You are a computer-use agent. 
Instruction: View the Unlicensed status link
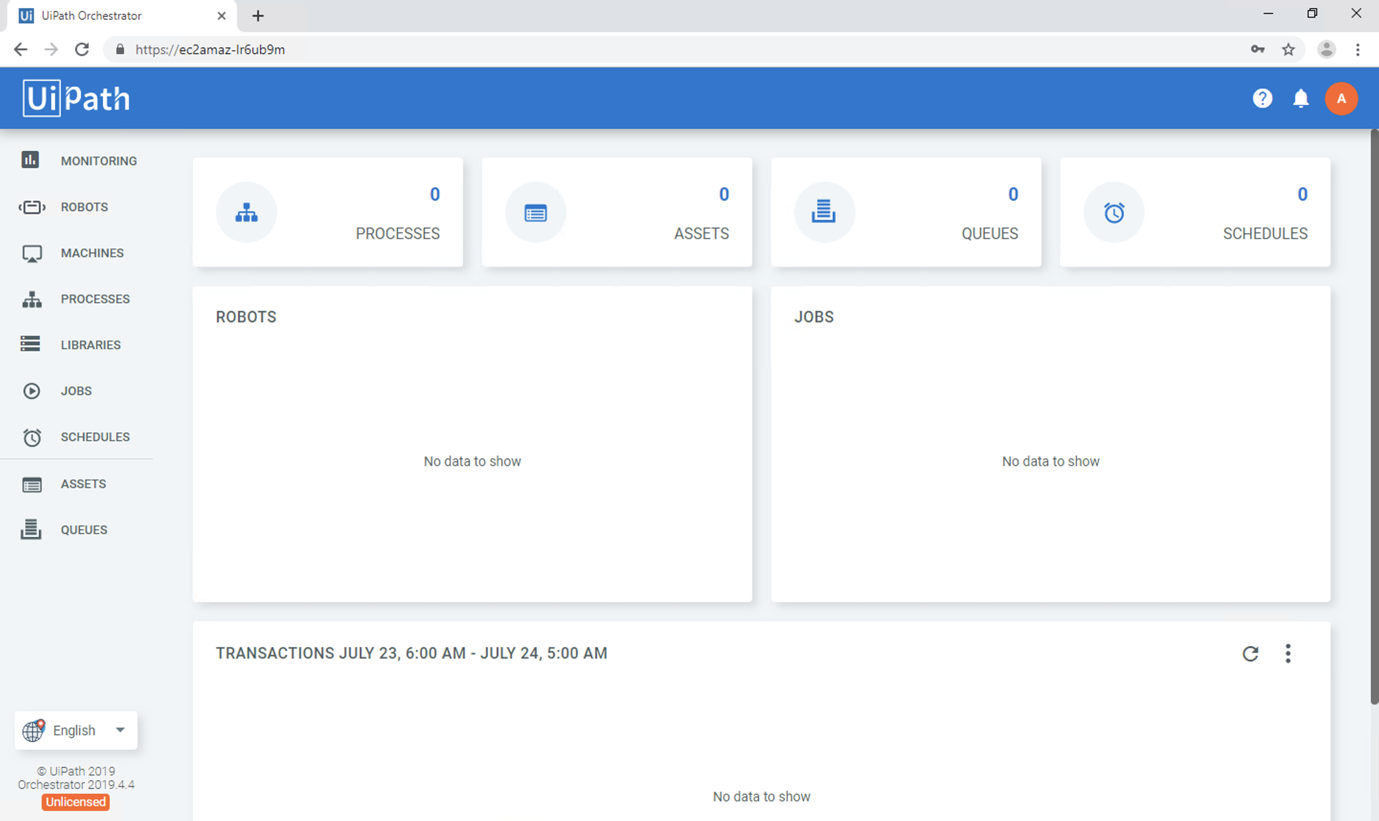[75, 801]
